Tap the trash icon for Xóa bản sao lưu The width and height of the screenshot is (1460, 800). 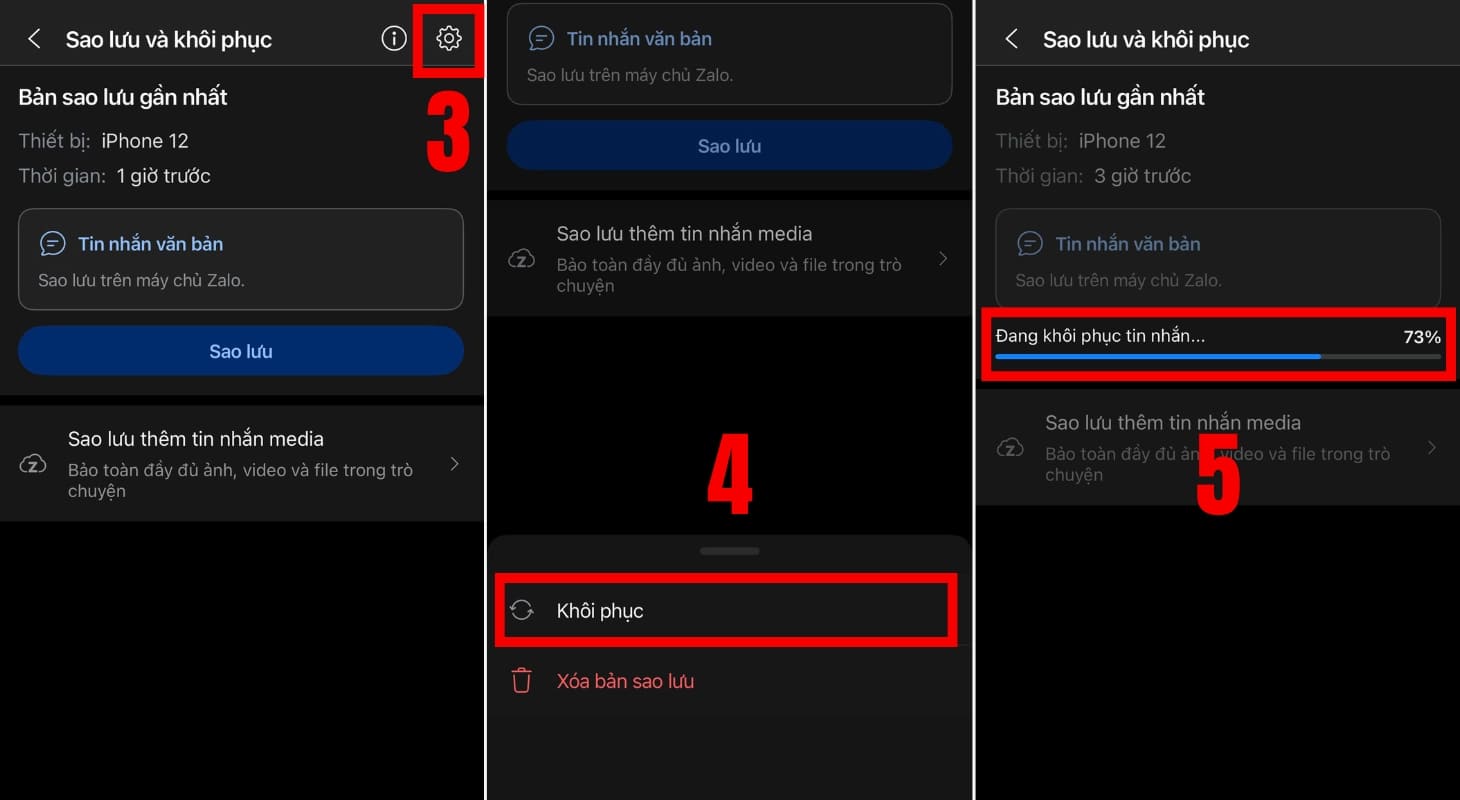coord(521,681)
